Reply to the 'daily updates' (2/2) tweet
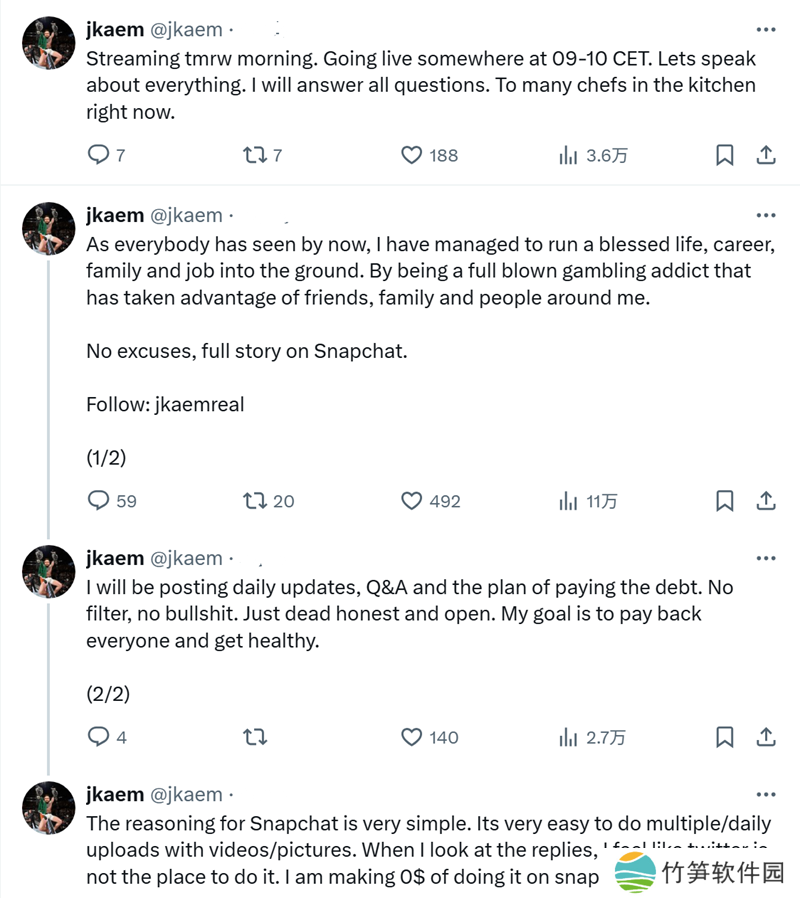Image resolution: width=800 pixels, height=898 pixels. (x=99, y=737)
